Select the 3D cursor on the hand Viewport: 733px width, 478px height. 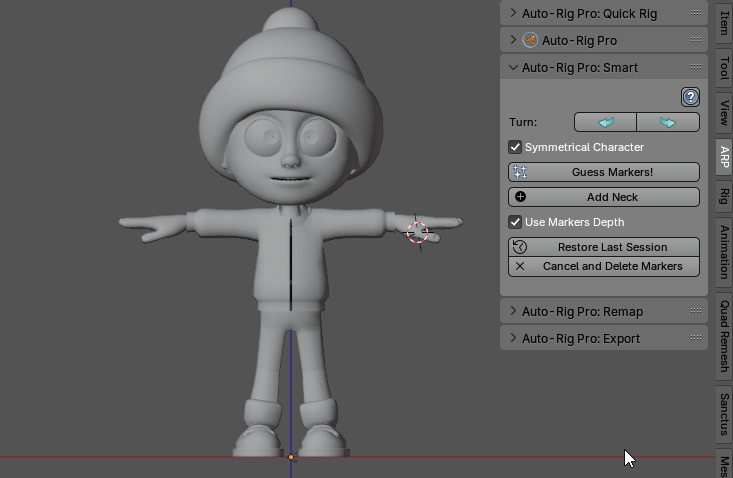(x=417, y=232)
